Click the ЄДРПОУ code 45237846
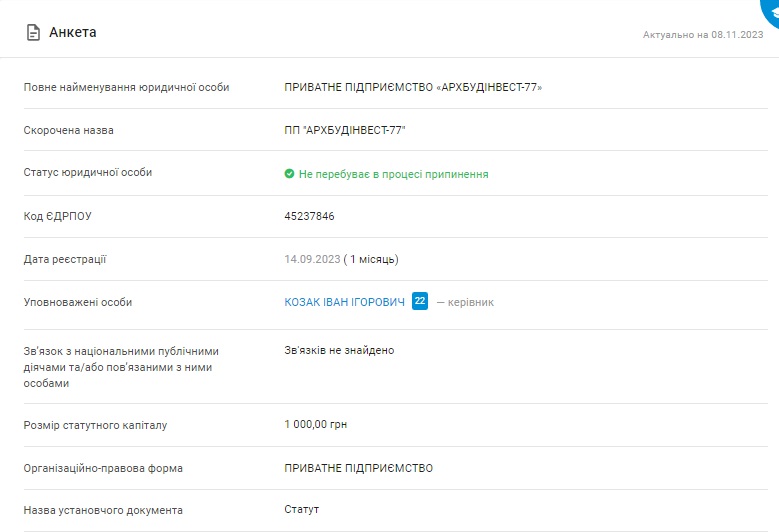The image size is (779, 532). click(309, 216)
